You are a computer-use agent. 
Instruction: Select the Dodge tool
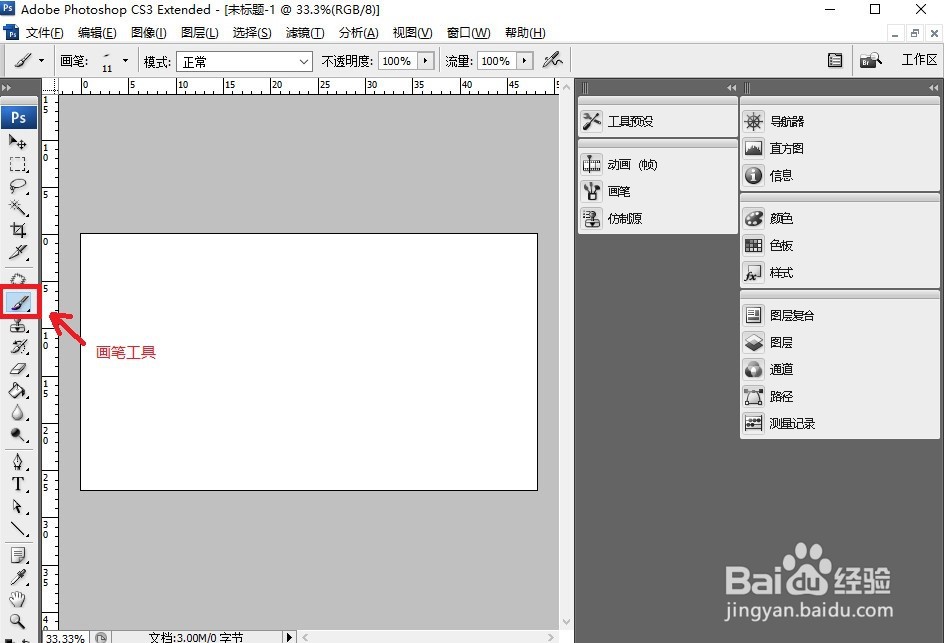[17, 435]
